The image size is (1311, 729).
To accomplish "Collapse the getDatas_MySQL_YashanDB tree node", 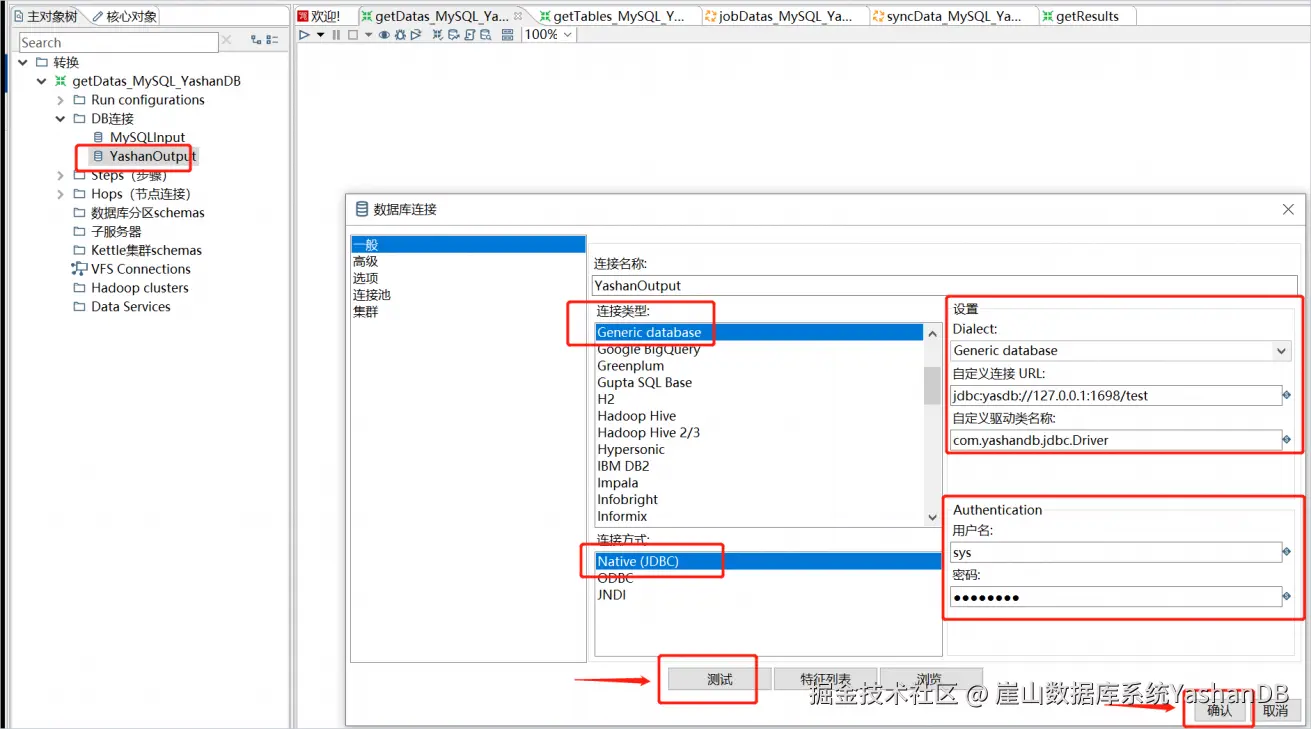I will tap(42, 81).
